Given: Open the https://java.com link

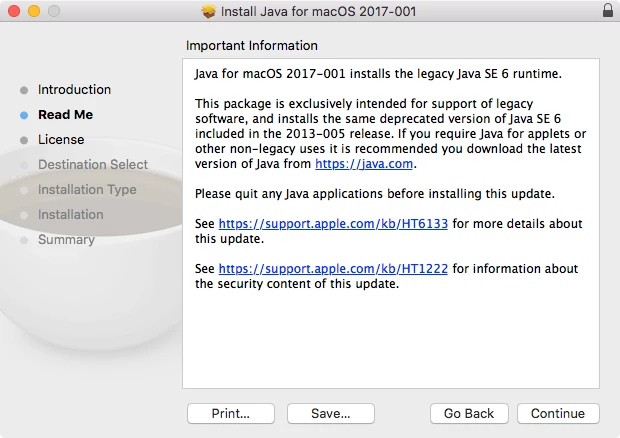Looking at the screenshot, I should pyautogui.click(x=364, y=164).
